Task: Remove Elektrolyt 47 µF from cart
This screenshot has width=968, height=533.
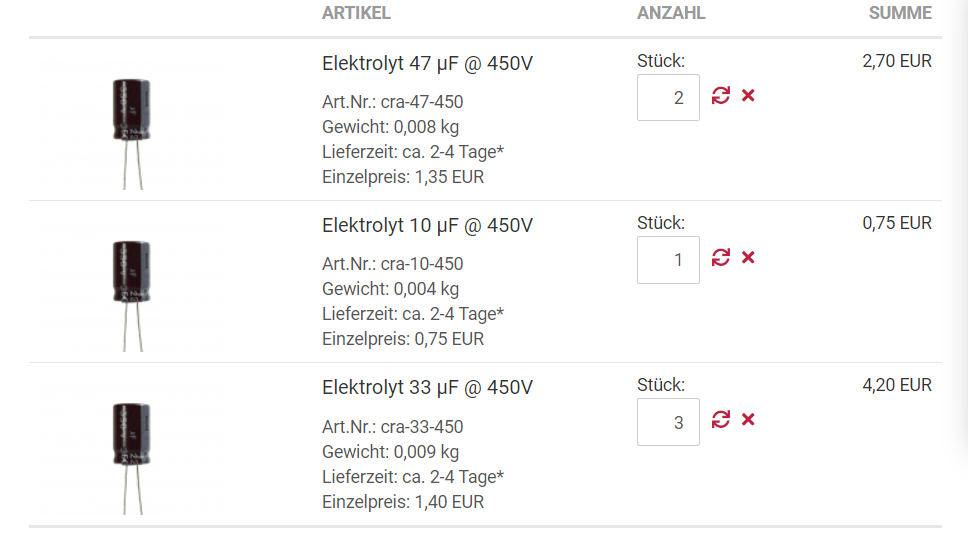Action: (x=748, y=96)
